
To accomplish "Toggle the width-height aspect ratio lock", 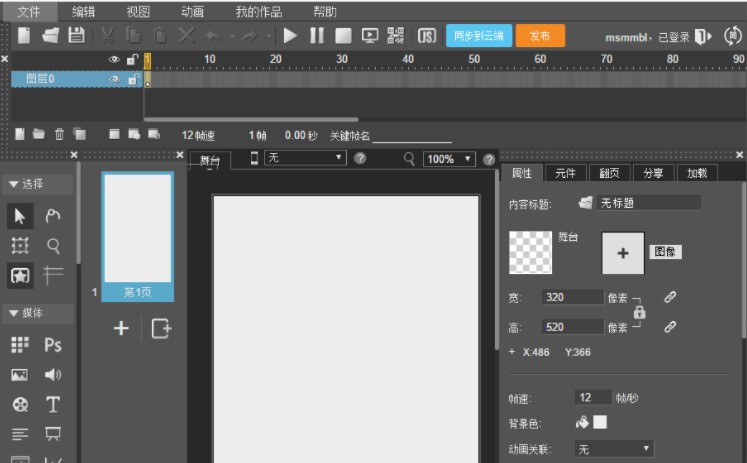I will (639, 312).
